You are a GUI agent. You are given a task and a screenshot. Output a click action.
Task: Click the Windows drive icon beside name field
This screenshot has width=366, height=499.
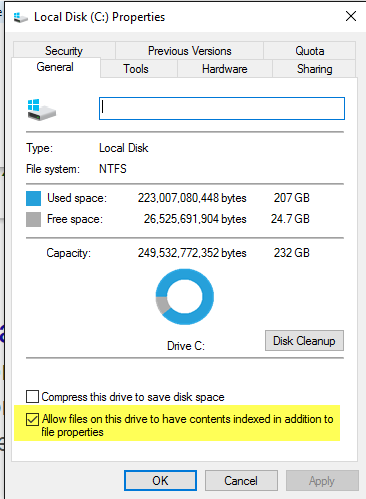coord(41,110)
